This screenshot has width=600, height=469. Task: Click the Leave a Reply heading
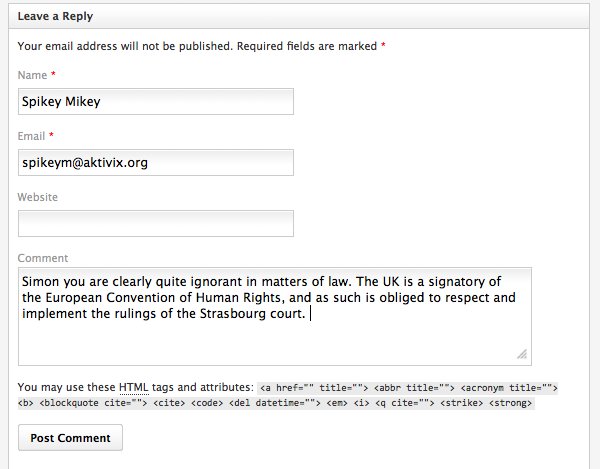pos(56,17)
